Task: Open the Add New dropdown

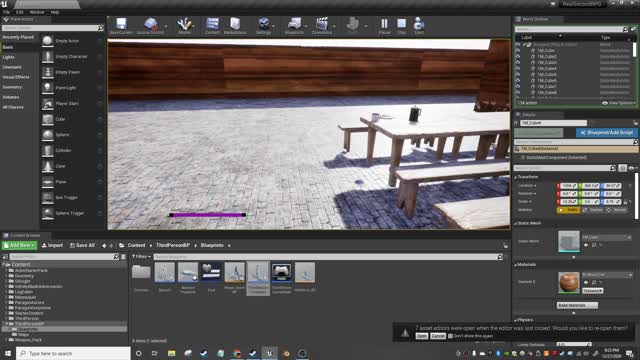Action: pos(19,245)
